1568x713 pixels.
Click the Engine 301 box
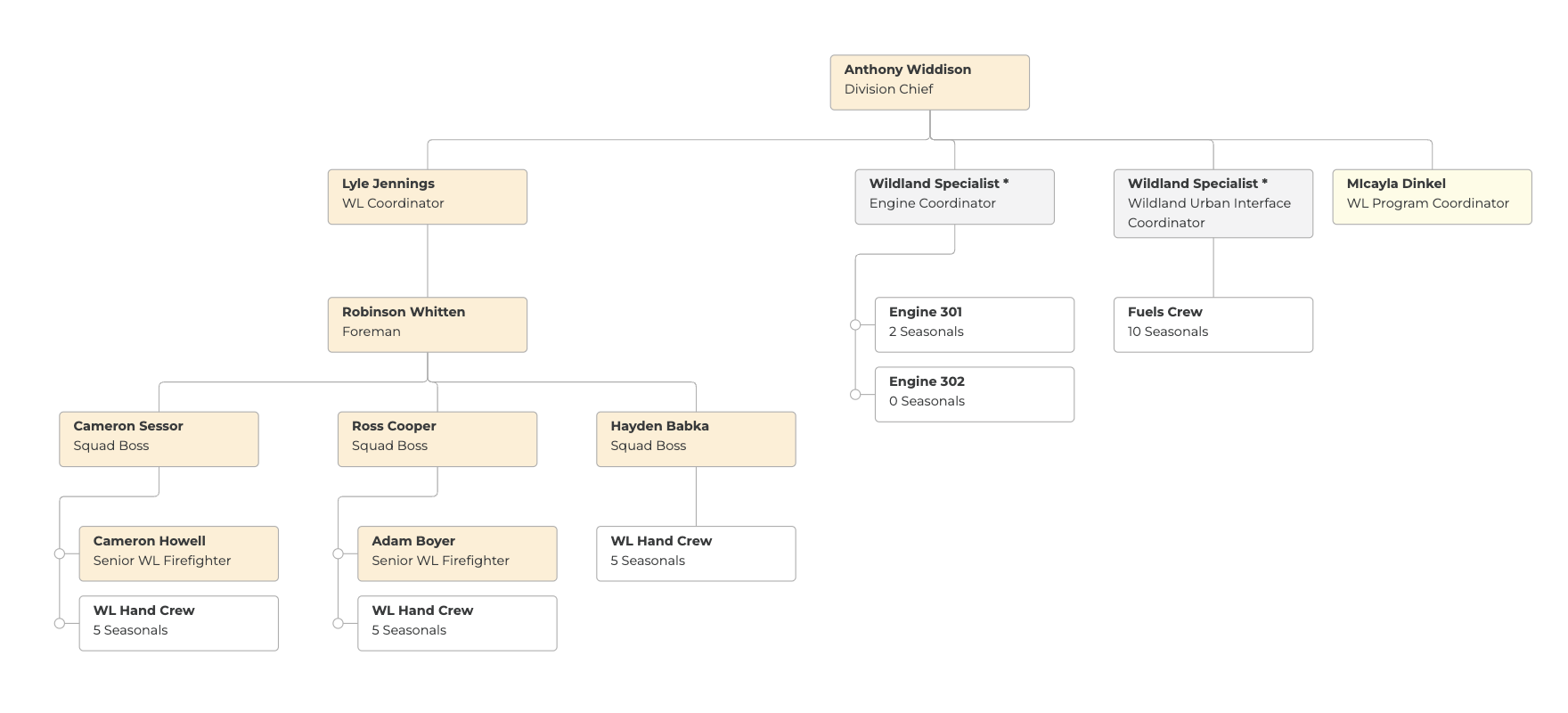click(974, 324)
